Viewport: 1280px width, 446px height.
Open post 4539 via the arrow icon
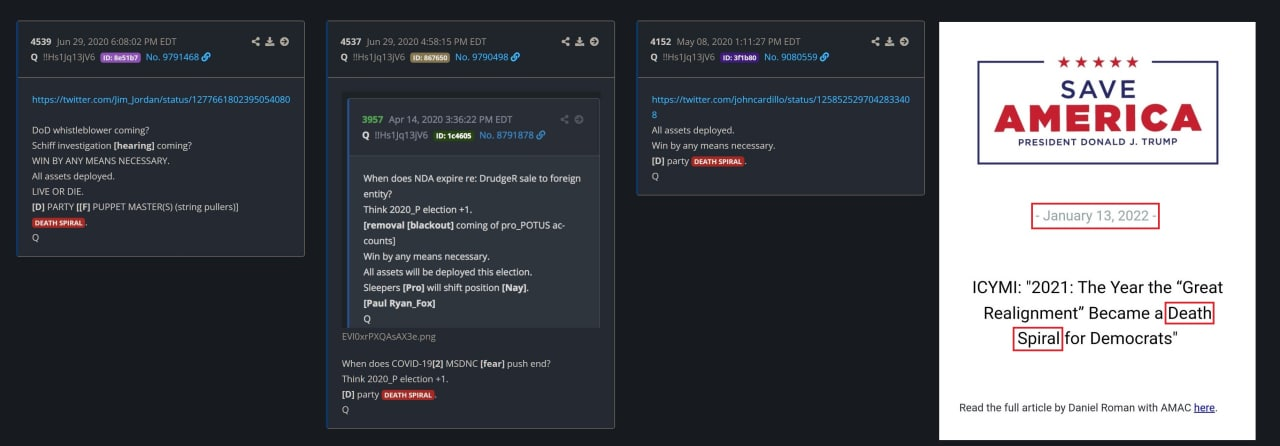coord(284,42)
